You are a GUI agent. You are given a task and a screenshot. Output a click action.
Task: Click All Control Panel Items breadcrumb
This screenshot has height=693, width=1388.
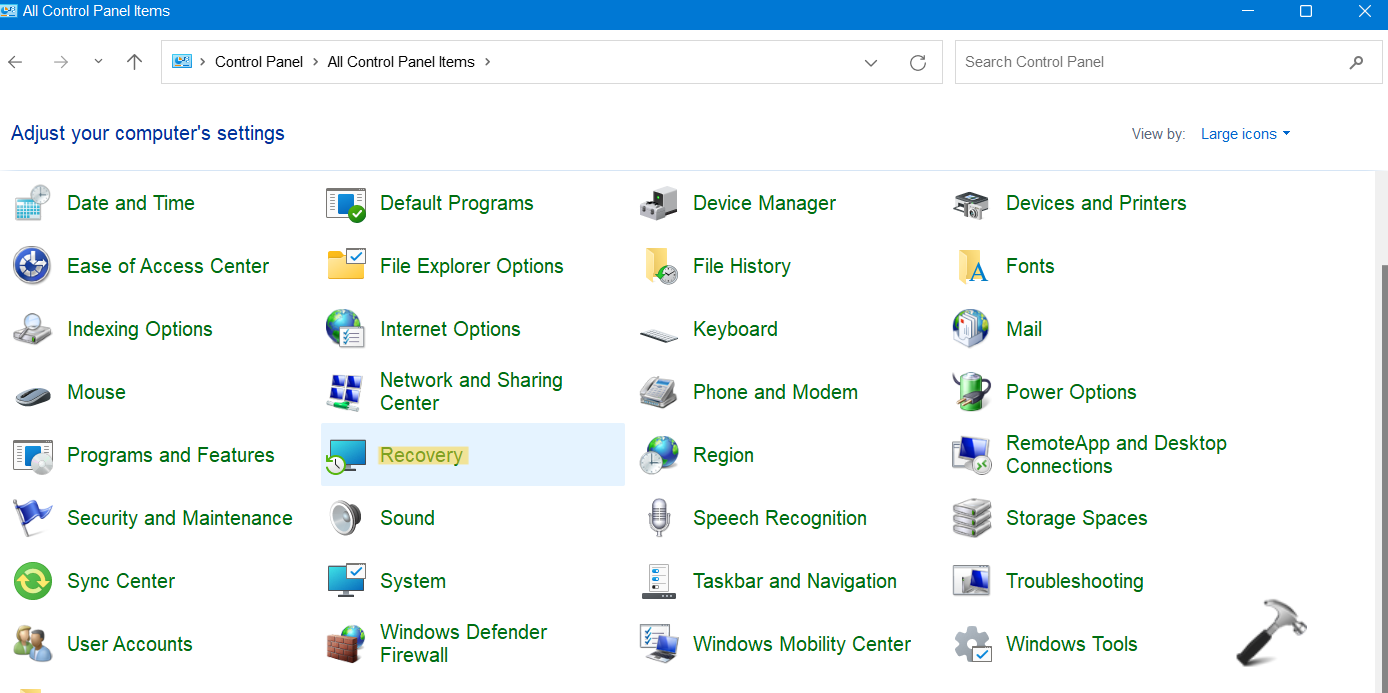401,62
